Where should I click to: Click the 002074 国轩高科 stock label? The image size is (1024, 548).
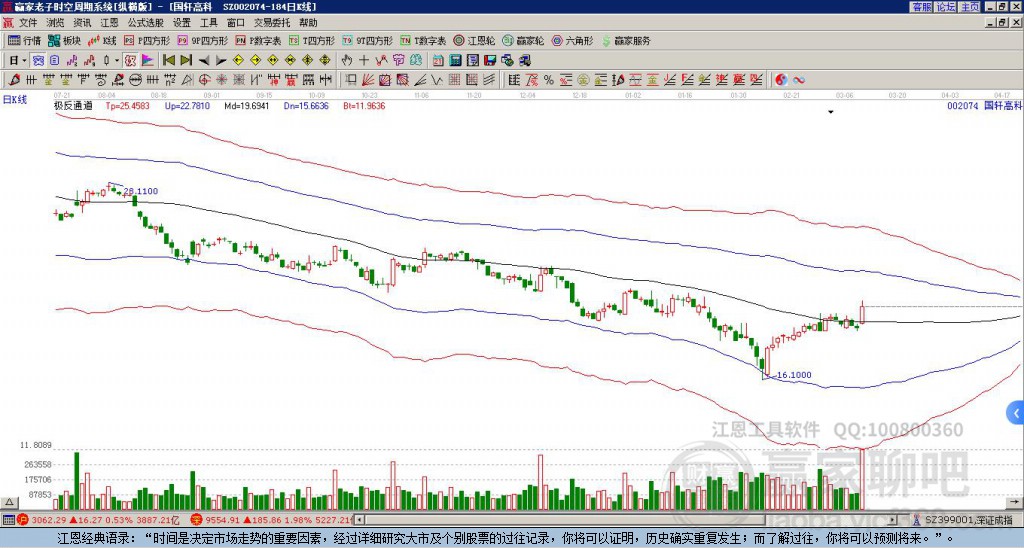click(983, 105)
